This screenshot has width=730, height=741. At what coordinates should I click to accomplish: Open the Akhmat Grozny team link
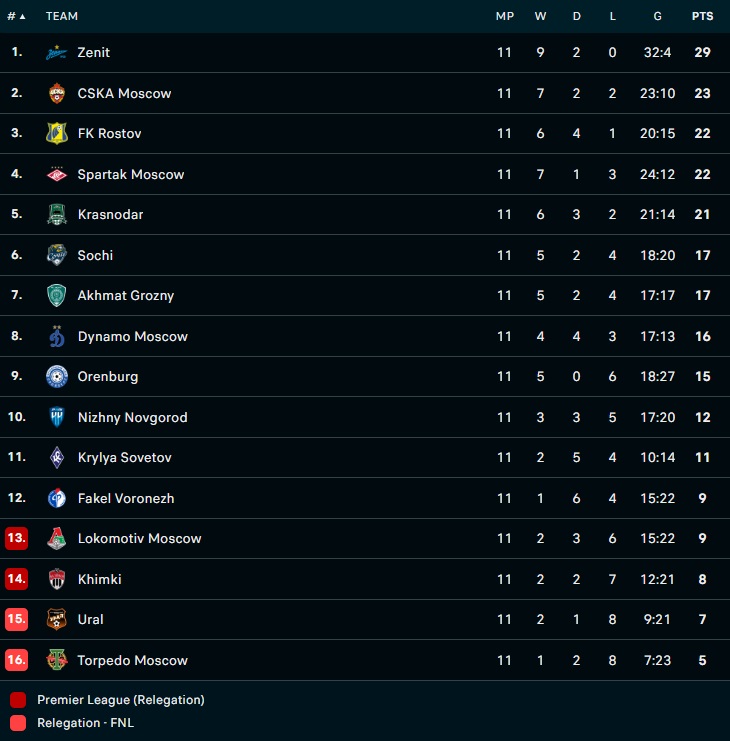[x=126, y=296]
